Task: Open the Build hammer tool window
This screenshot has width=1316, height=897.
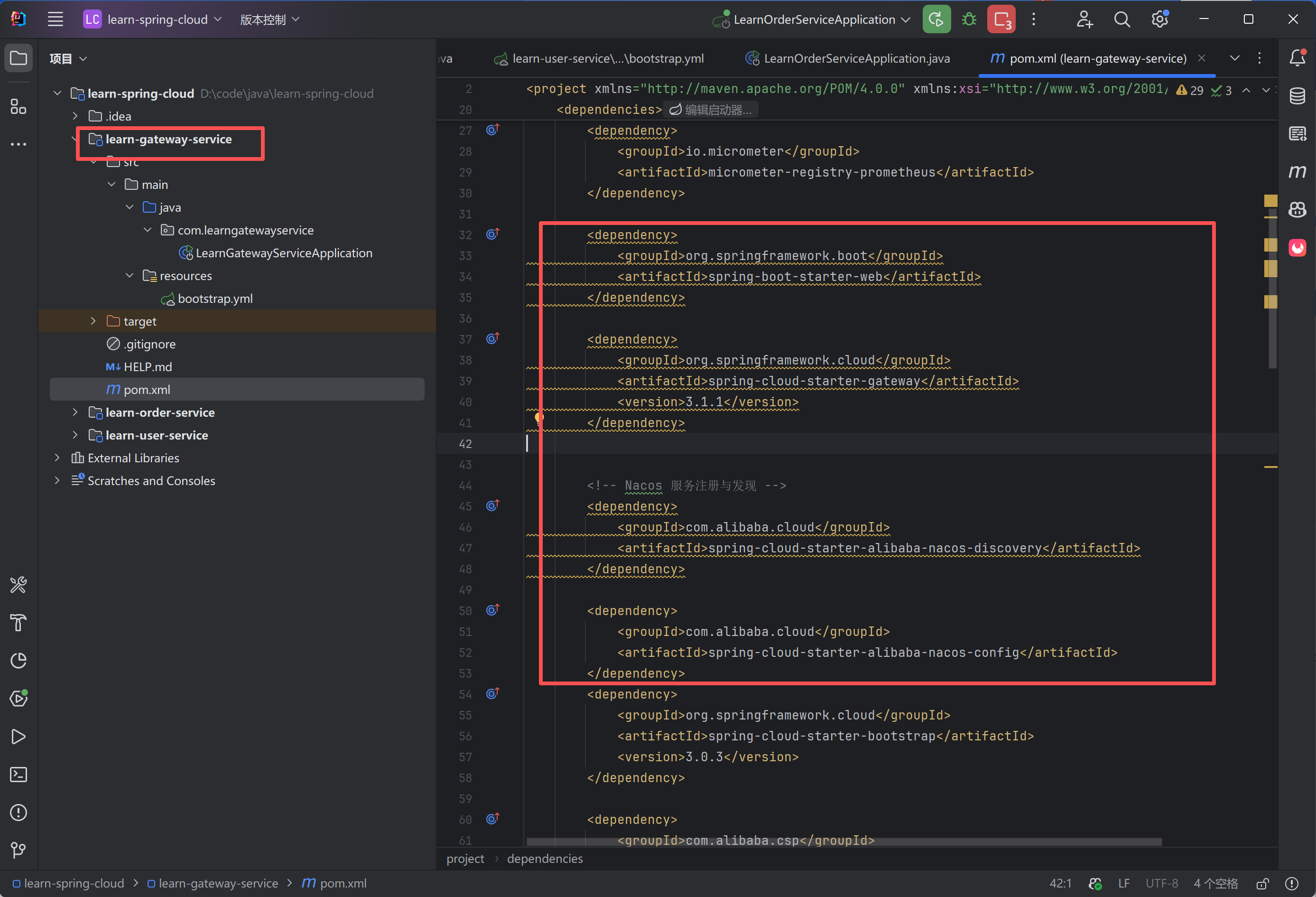Action: click(19, 623)
